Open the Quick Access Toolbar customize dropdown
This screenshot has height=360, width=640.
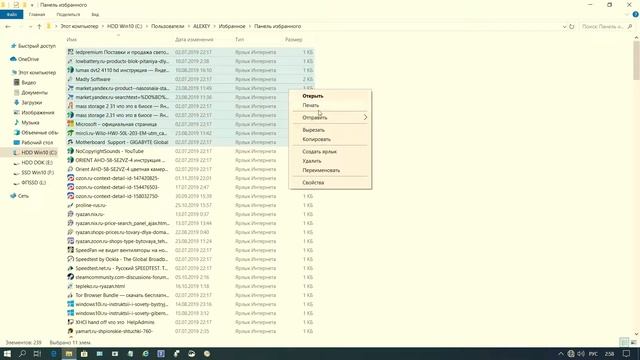click(32, 5)
